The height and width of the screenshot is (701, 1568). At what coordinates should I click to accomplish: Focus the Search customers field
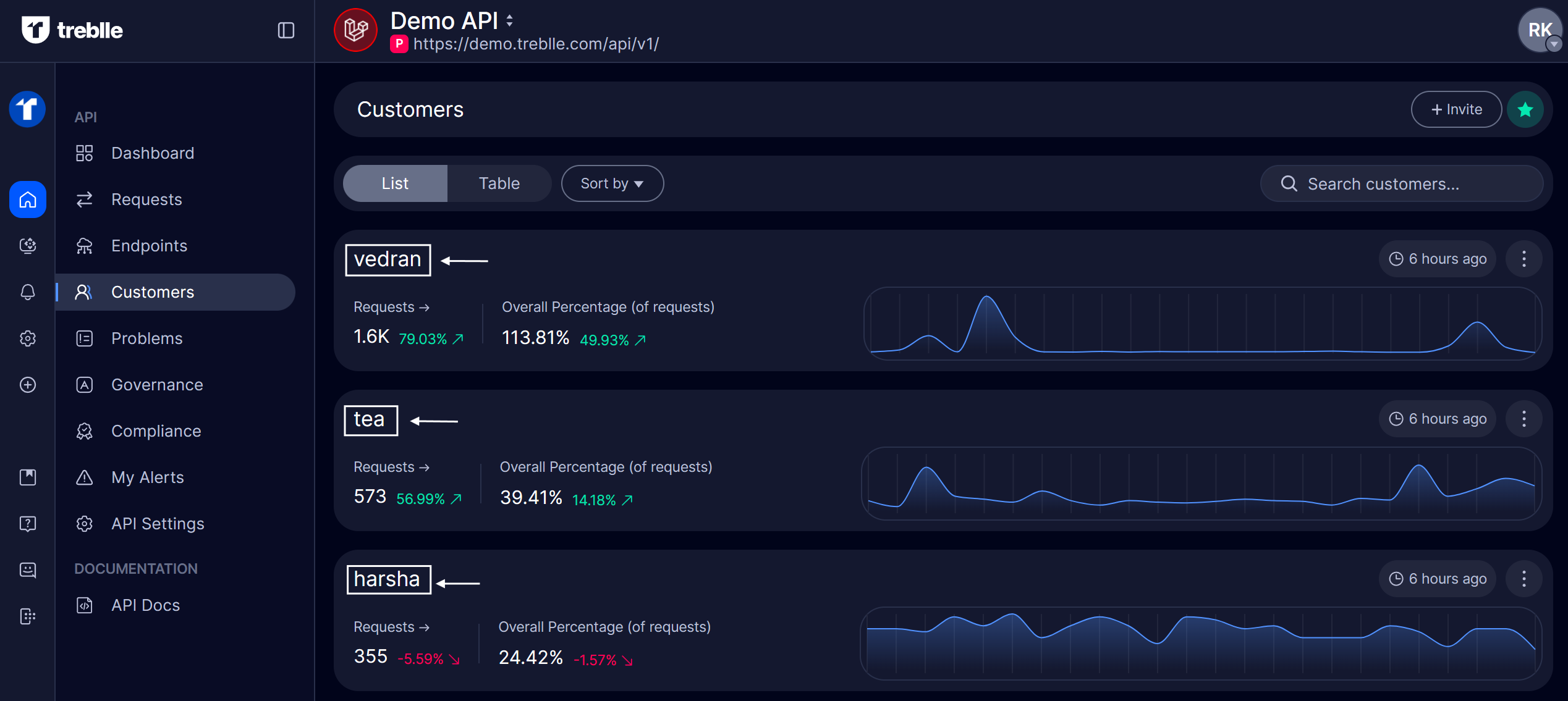point(1401,184)
